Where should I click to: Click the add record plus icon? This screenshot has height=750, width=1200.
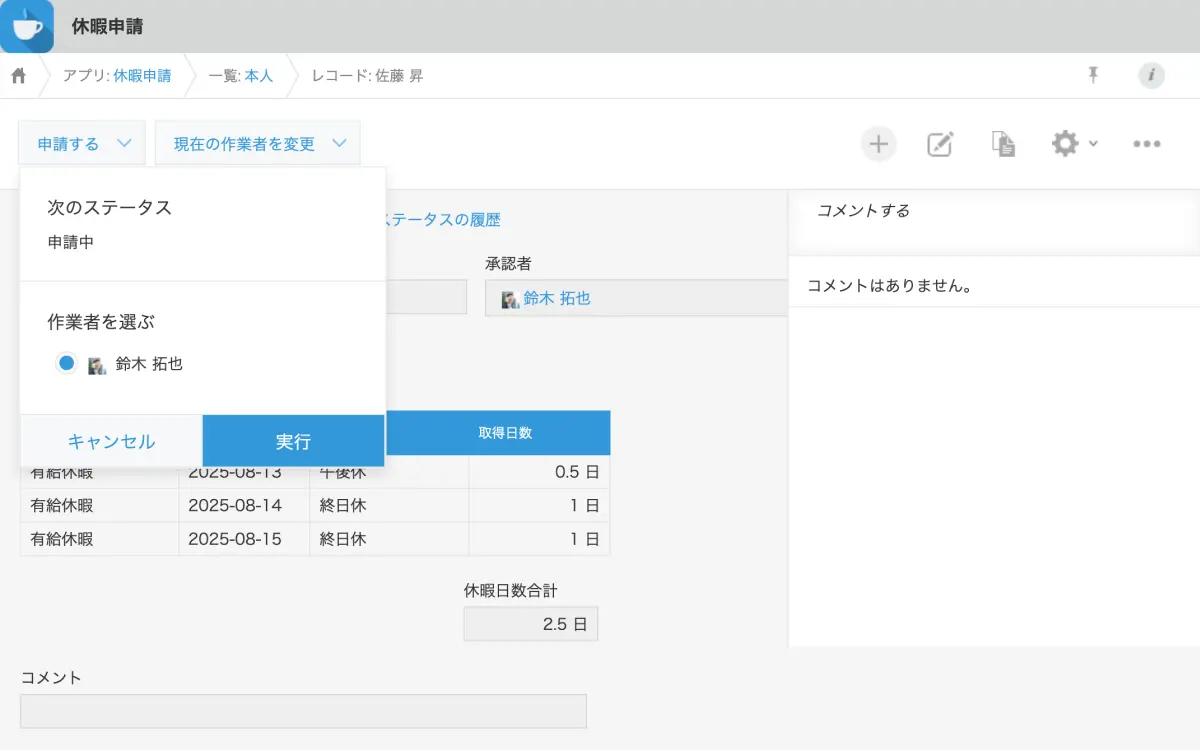pos(878,144)
